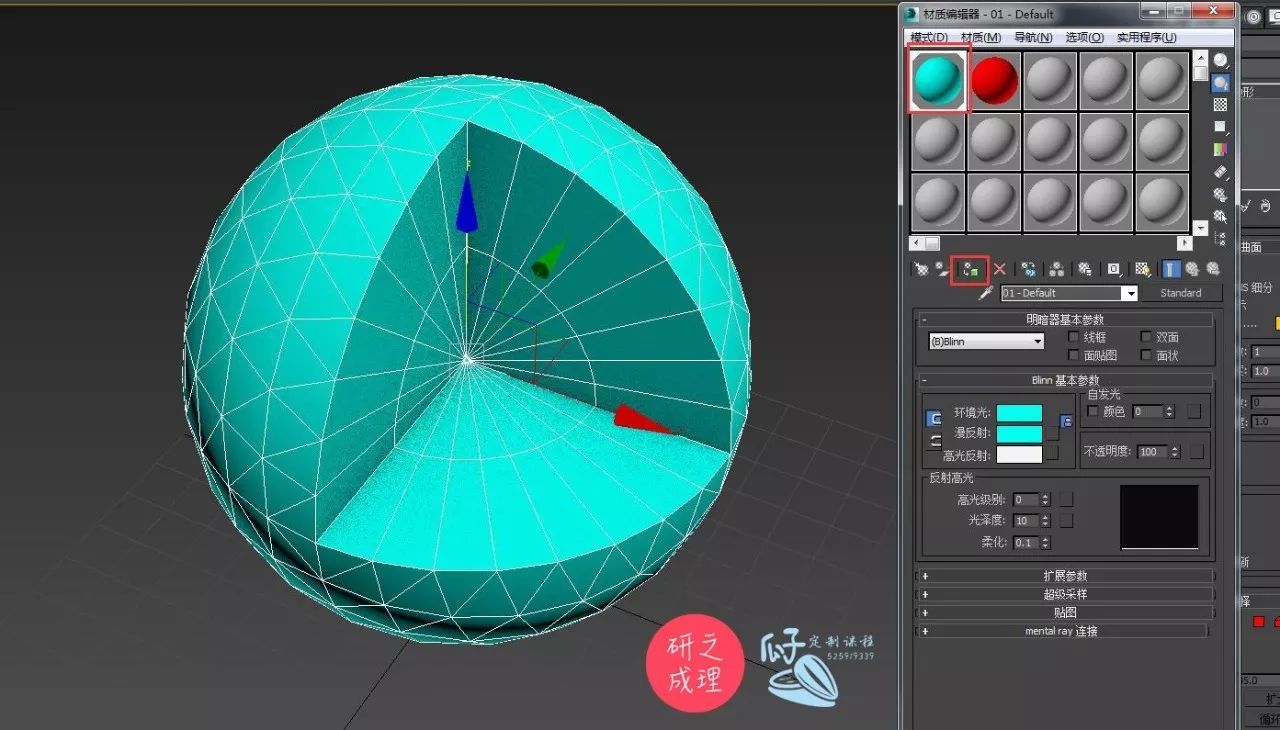Click the 高光级别 spinner arrows
The image size is (1280, 730).
tap(1046, 499)
